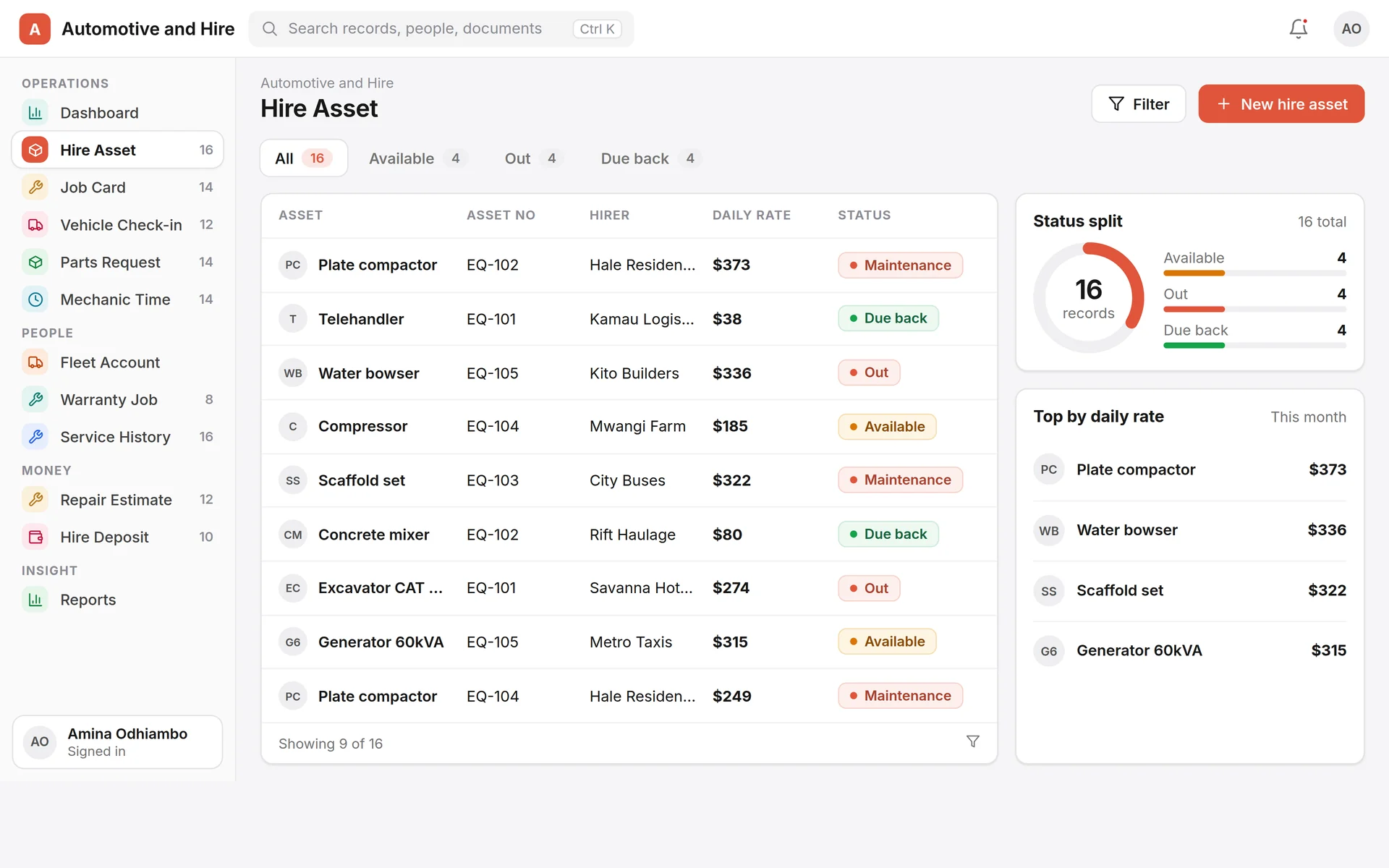
Task: Open Hire Deposit in the sidebar
Action: tap(118, 537)
